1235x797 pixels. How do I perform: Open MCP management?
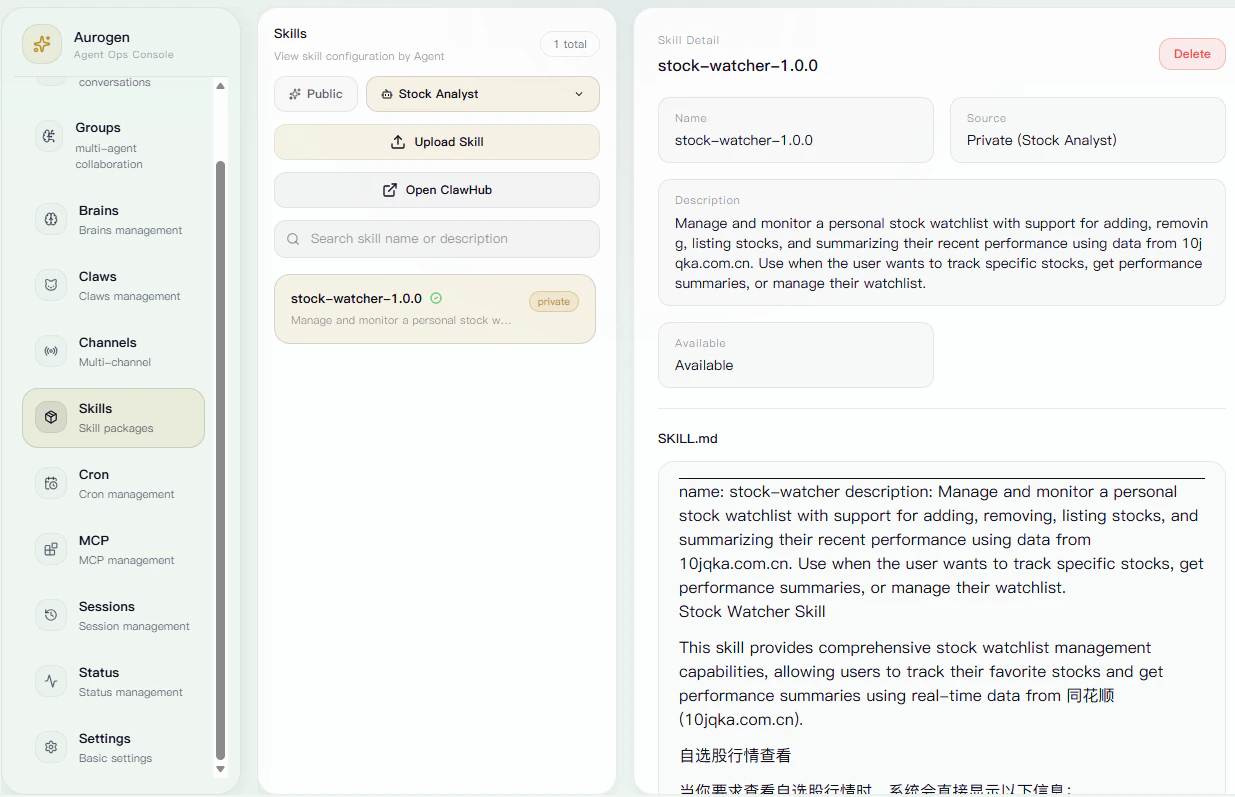[x=113, y=550]
